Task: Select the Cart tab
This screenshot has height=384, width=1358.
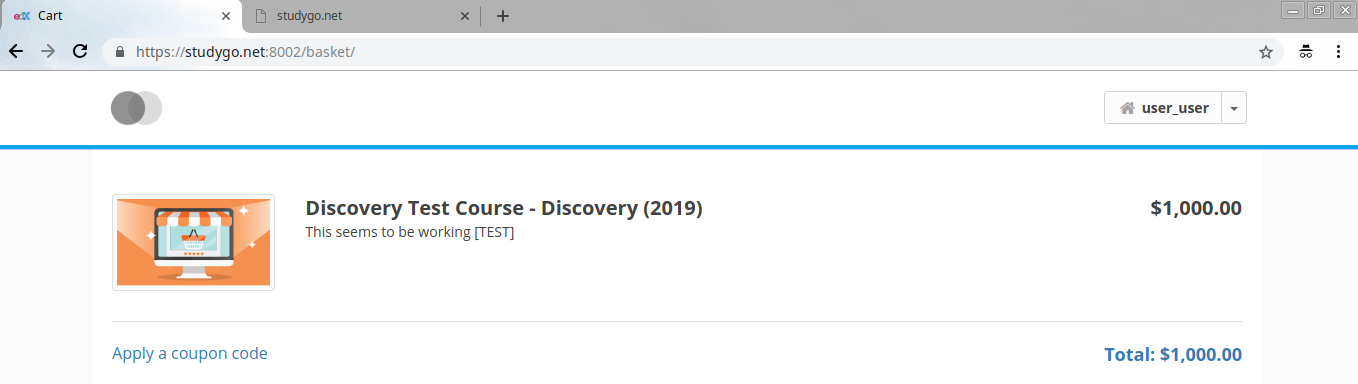Action: (120, 16)
